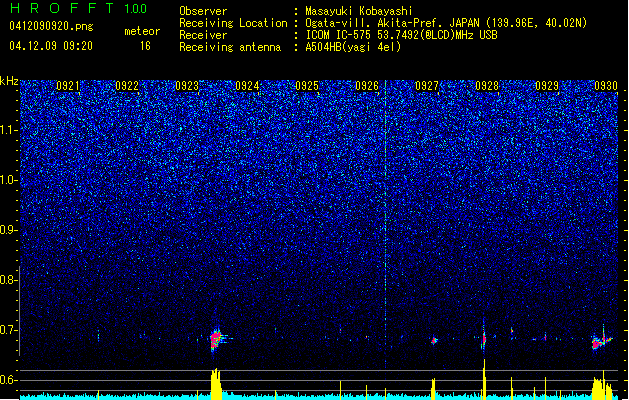Click the 0.9 kHz axis label
Viewport: 629px width, 400px height.
point(8,230)
